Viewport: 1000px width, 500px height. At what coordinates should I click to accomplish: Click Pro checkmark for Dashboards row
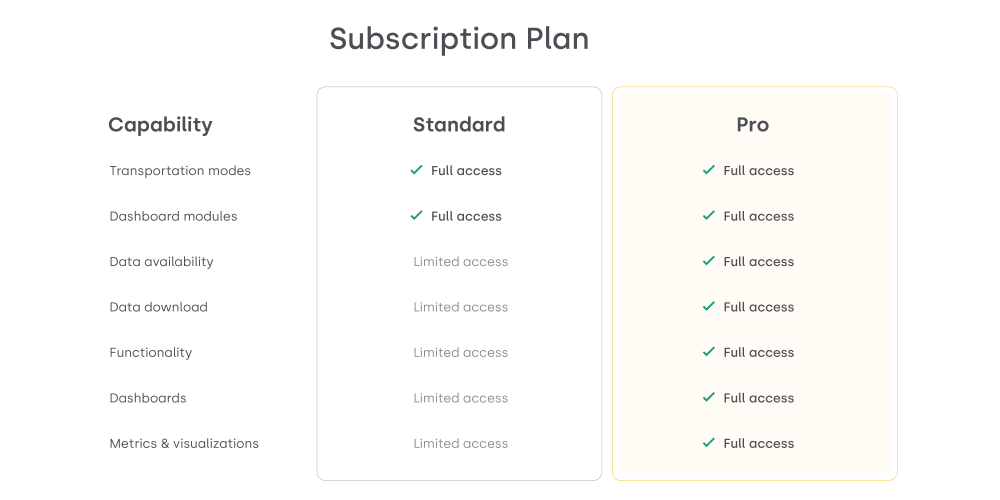tap(709, 398)
